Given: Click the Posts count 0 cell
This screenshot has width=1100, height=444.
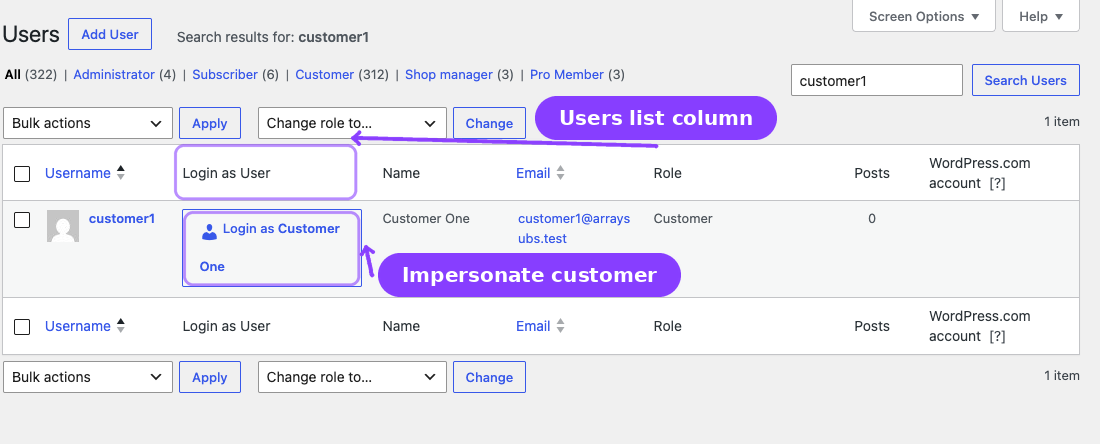Looking at the screenshot, I should click(x=872, y=218).
